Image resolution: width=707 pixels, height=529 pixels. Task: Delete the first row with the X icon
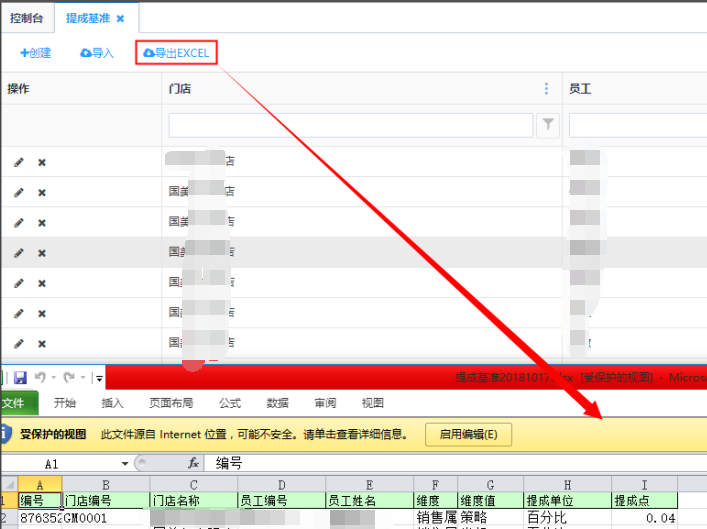pyautogui.click(x=42, y=162)
